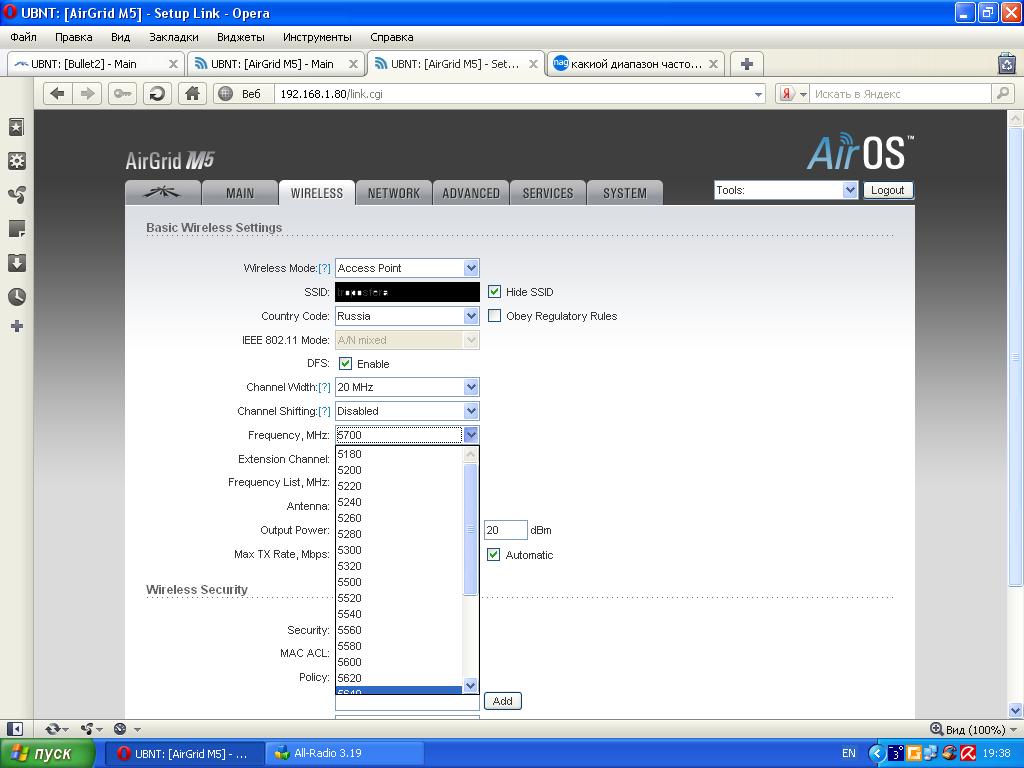The width and height of the screenshot is (1024, 768).
Task: Open the history clock panel icon
Action: tap(16, 296)
